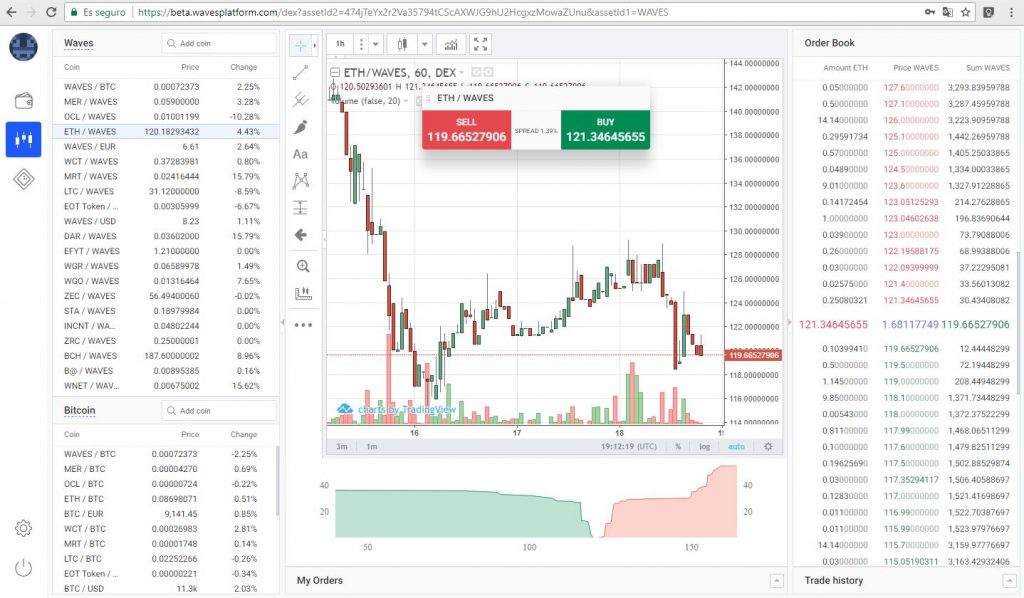Open the chart time interval dropdown arrow
Screen dimensions: 1024x598
(376, 44)
